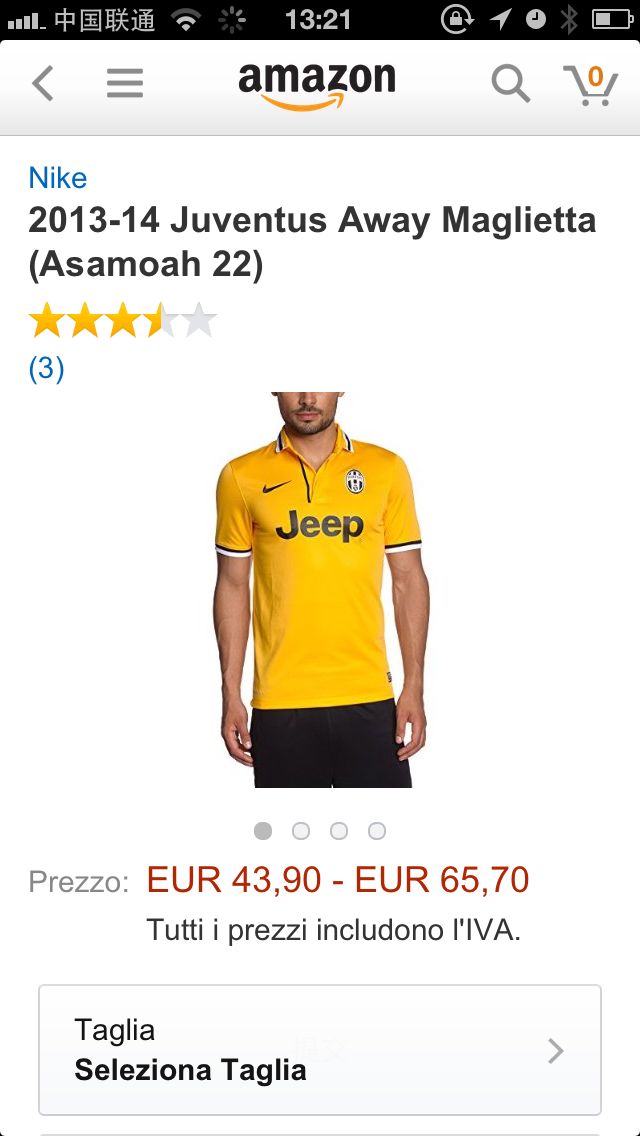Tap the yellow Juventus jersey image
The width and height of the screenshot is (640, 1136).
tap(320, 590)
